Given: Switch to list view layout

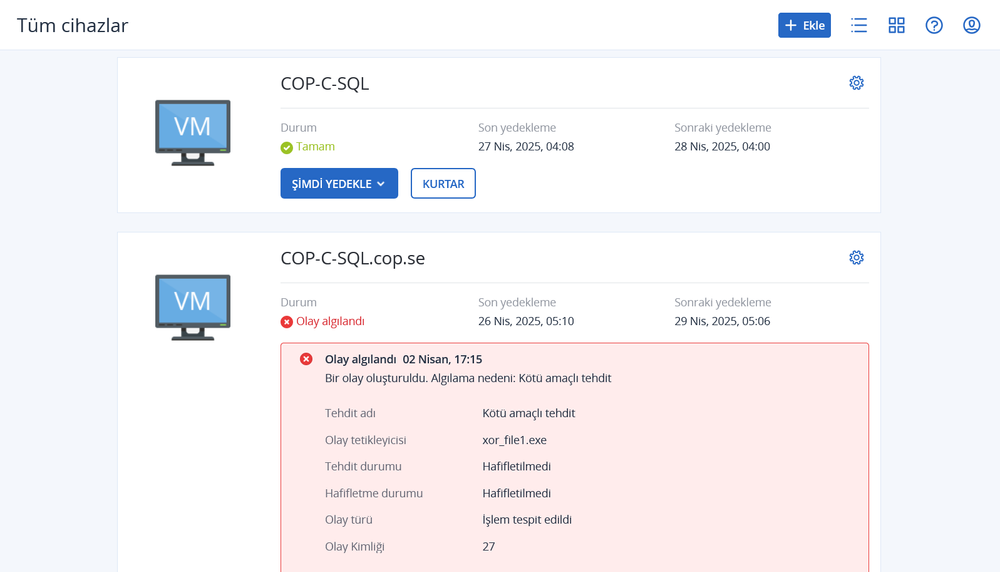Looking at the screenshot, I should (858, 25).
